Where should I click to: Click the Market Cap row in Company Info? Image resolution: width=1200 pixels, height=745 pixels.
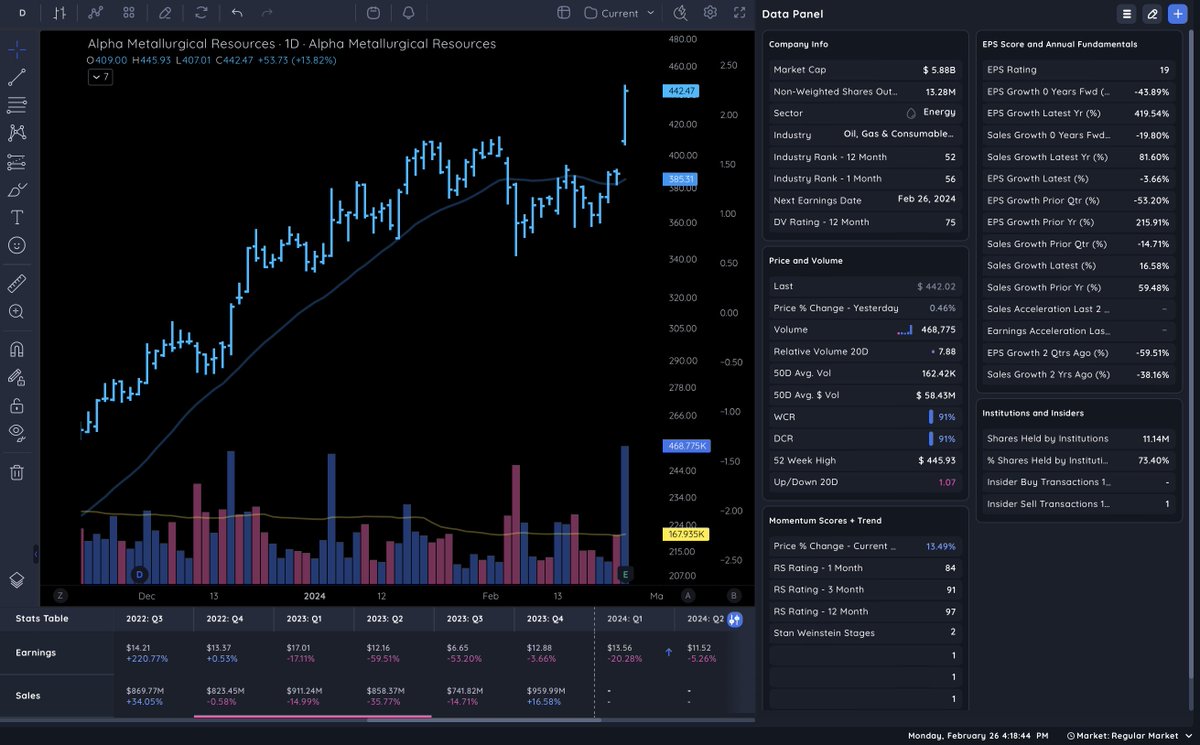coord(865,70)
